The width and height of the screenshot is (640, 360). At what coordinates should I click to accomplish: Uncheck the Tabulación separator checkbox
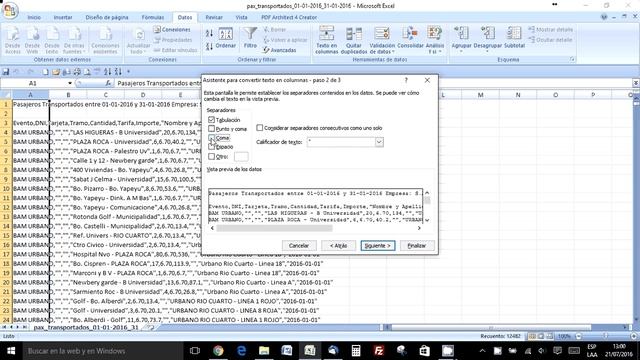coord(211,120)
